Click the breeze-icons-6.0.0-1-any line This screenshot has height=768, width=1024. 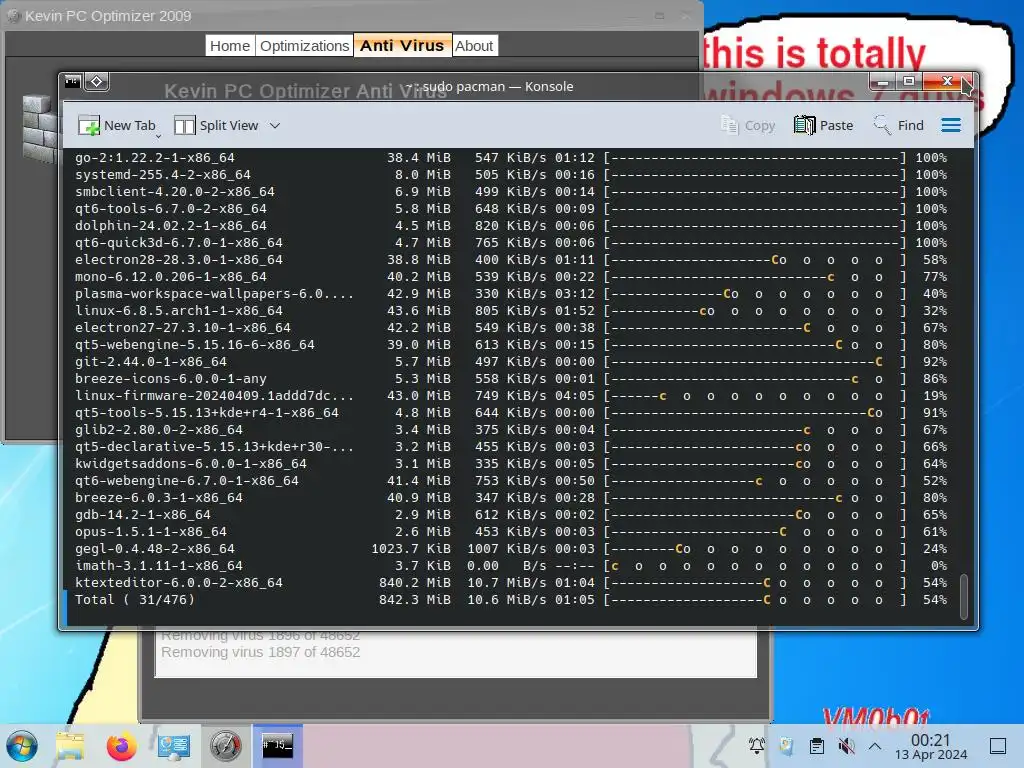click(511, 378)
